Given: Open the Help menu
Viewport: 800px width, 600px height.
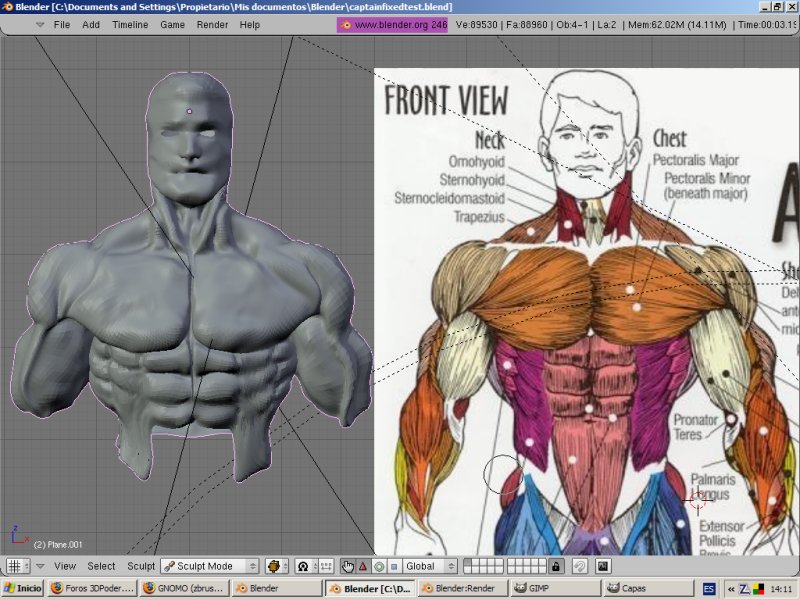Looking at the screenshot, I should click(x=249, y=24).
